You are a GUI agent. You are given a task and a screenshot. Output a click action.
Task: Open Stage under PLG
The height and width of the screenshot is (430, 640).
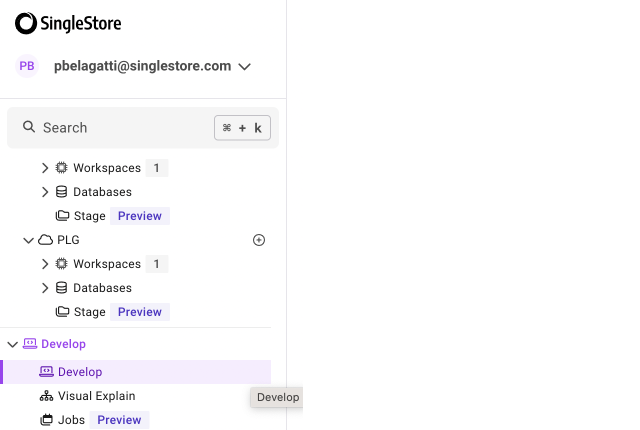pyautogui.click(x=89, y=312)
